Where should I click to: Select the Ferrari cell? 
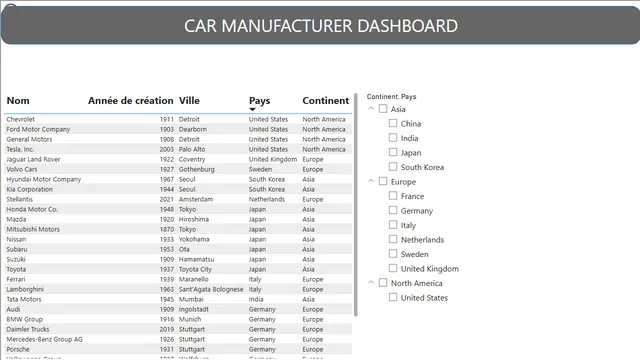click(x=16, y=279)
